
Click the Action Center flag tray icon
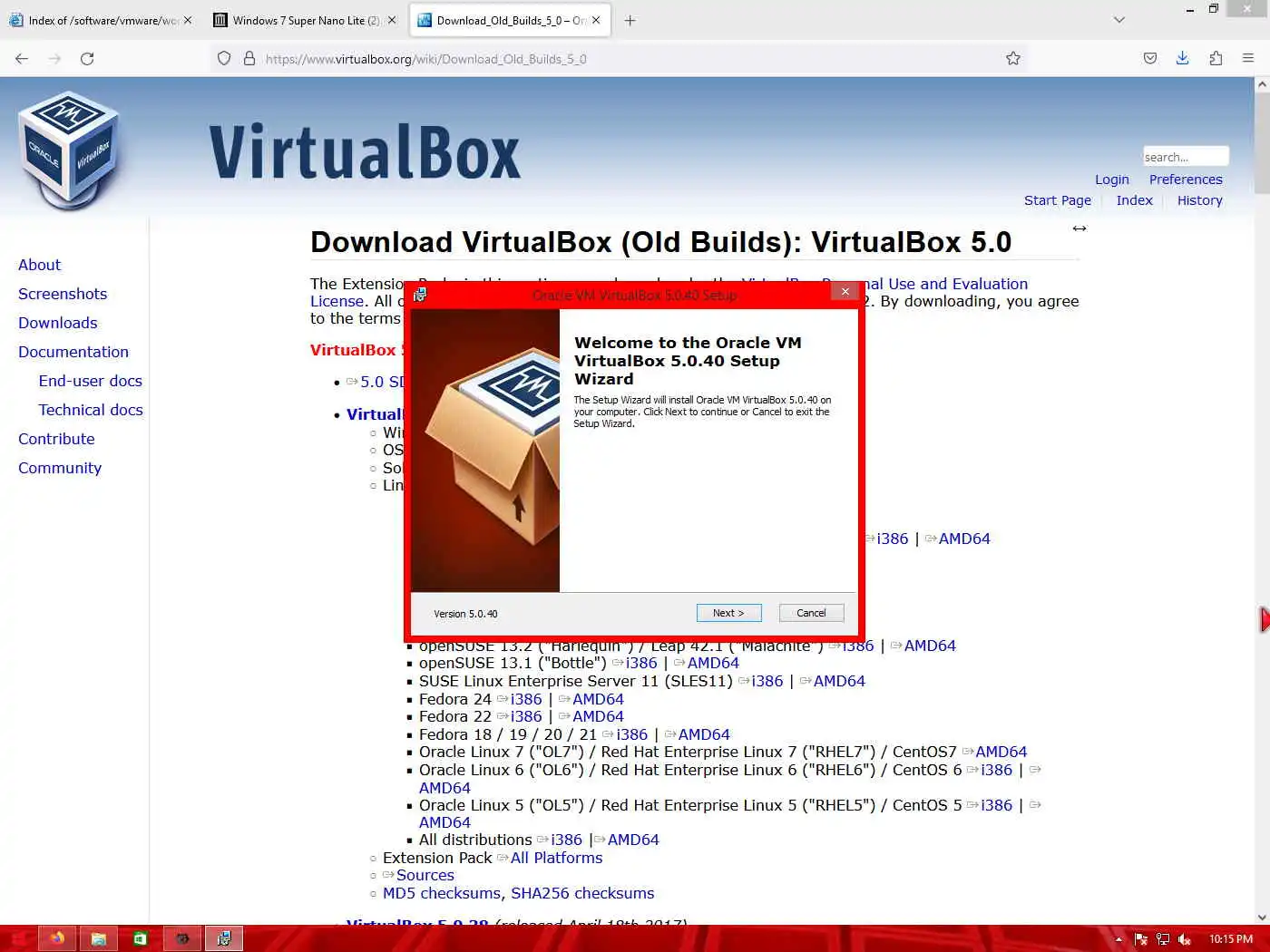(1141, 939)
